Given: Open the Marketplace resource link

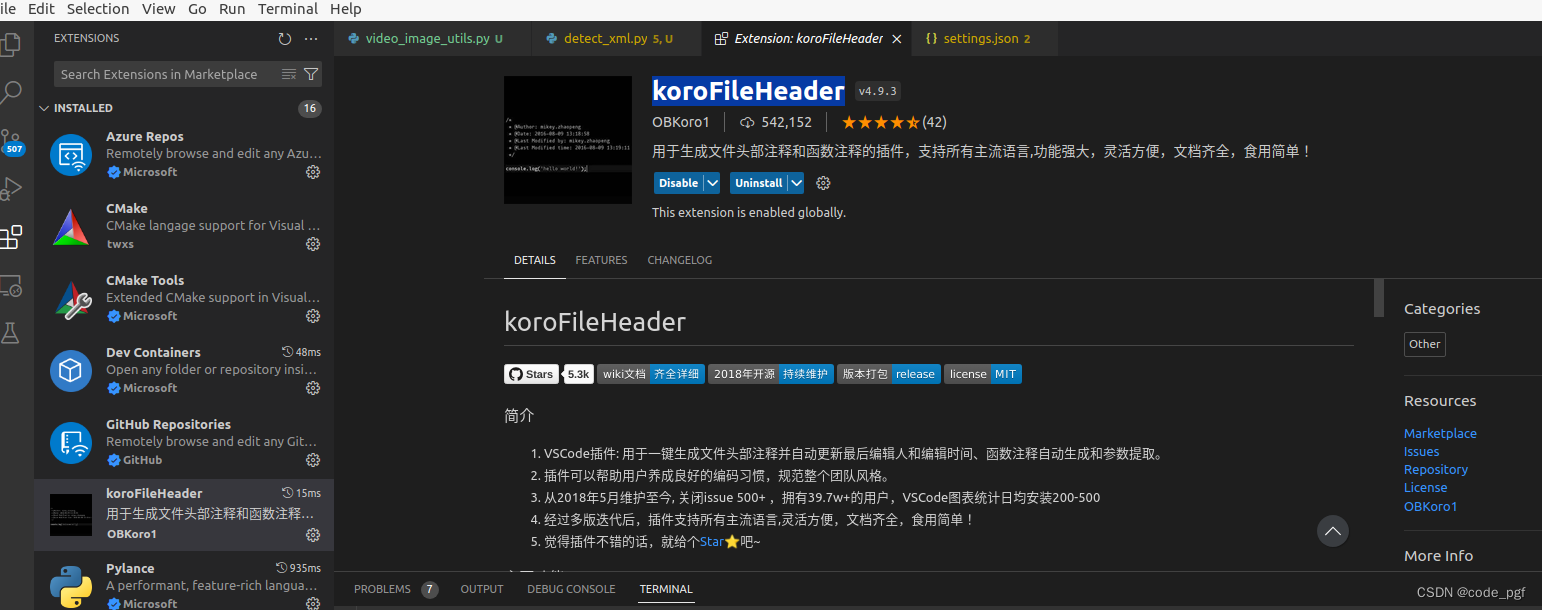Looking at the screenshot, I should click(1440, 433).
